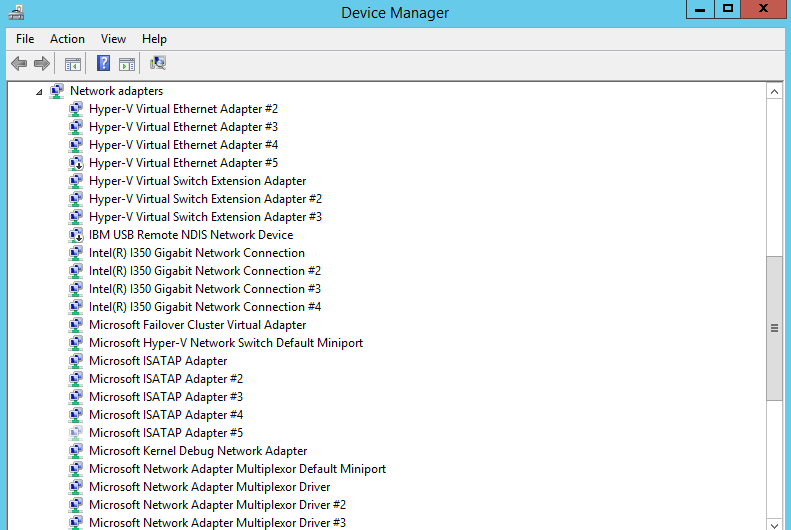Click icon of Microsoft ISATAP Adapter #5

[x=76, y=433]
